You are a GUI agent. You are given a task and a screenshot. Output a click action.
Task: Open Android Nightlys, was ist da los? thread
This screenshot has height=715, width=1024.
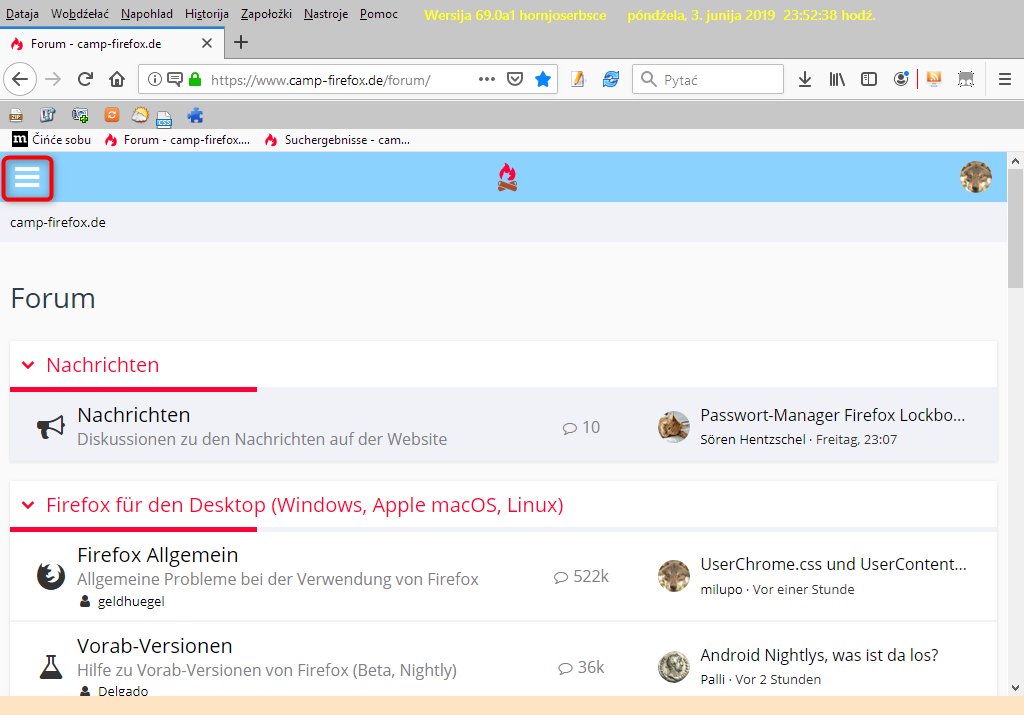(819, 655)
